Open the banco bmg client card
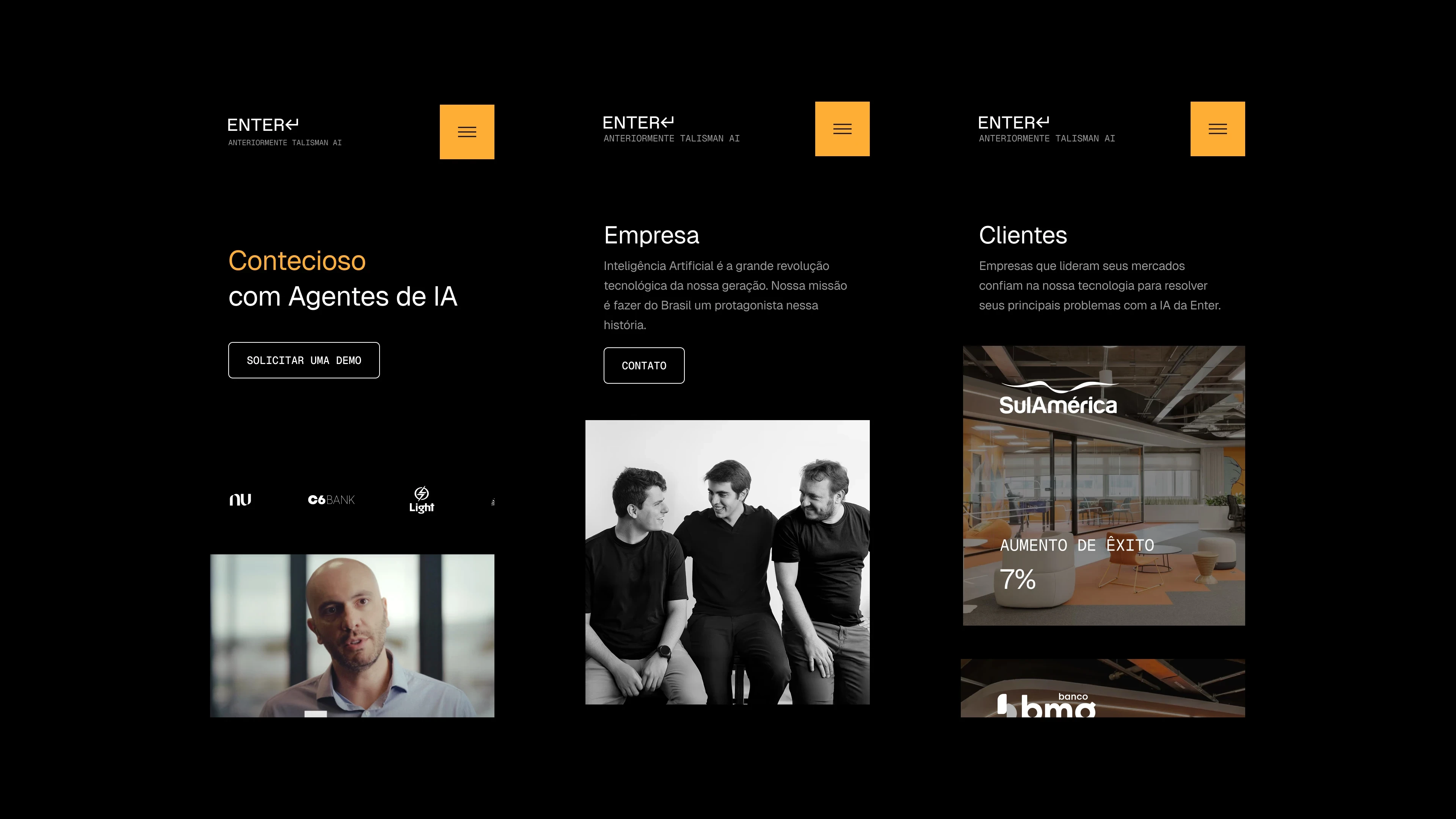 pos(1103,689)
